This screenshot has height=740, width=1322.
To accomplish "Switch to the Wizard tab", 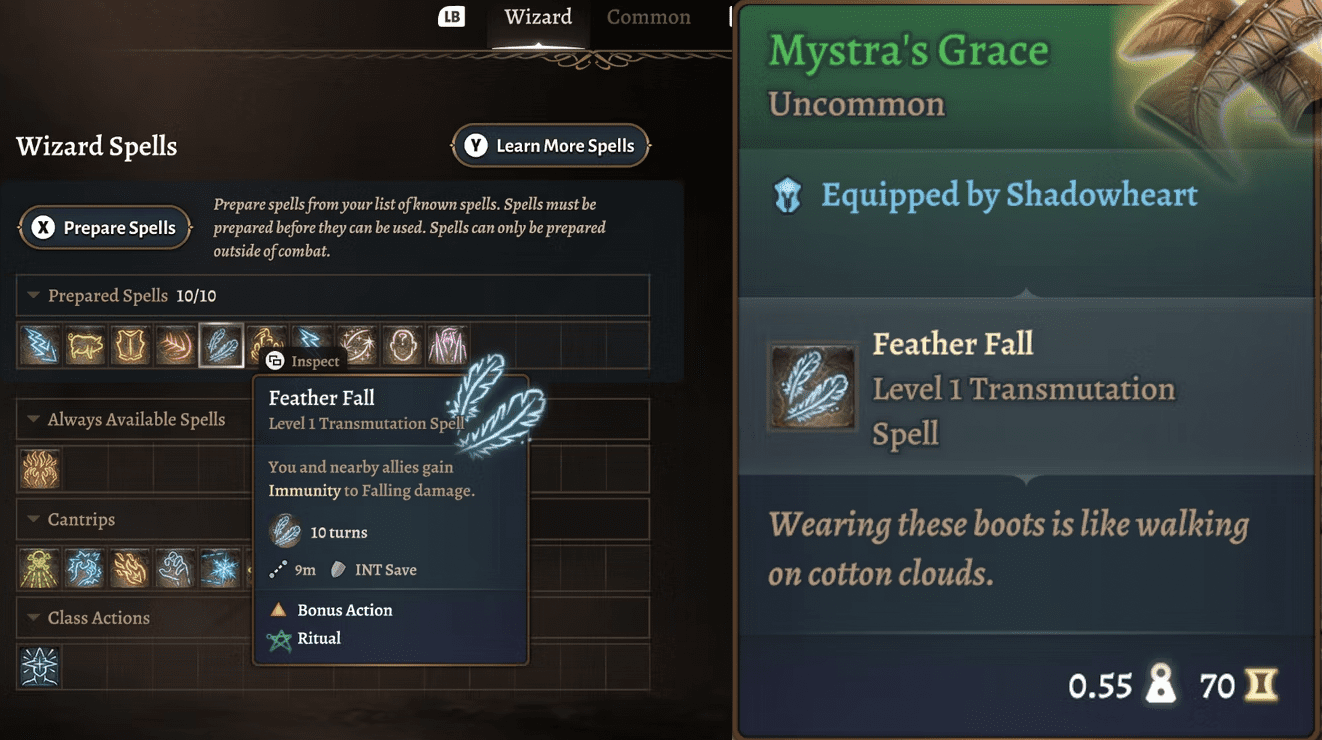I will [x=538, y=18].
